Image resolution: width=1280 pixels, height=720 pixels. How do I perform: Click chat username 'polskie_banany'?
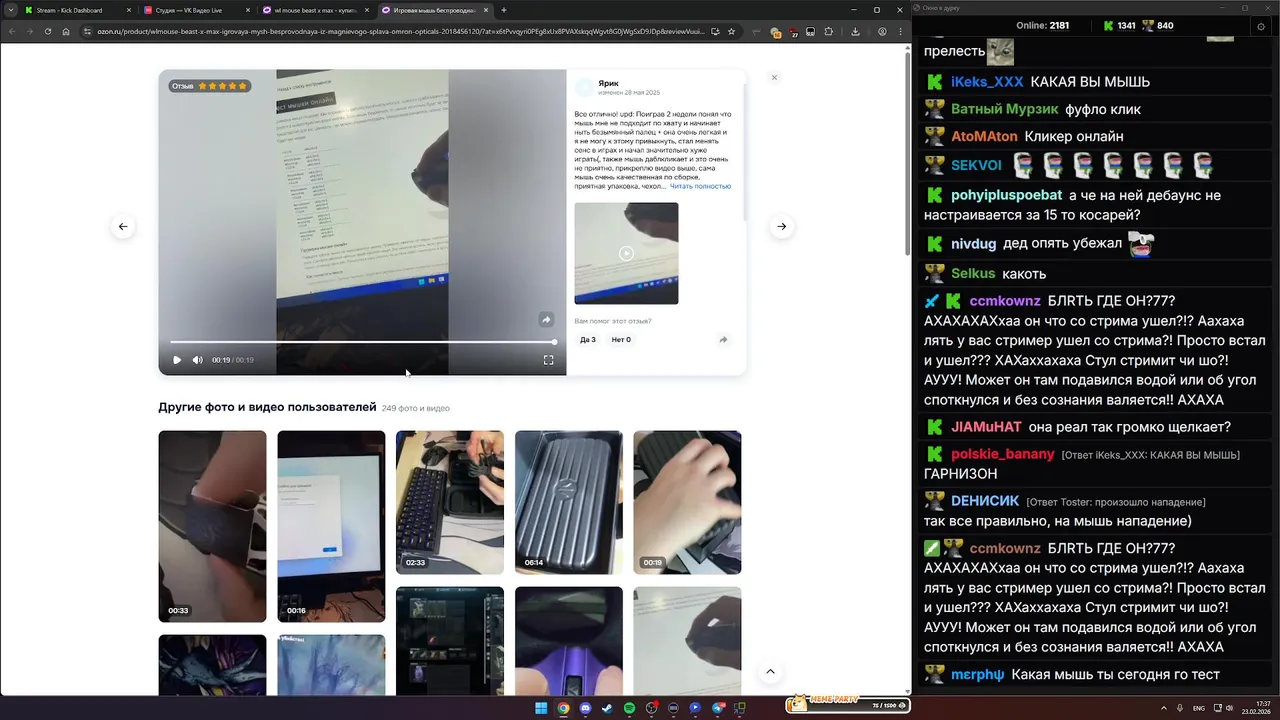tap(1003, 454)
